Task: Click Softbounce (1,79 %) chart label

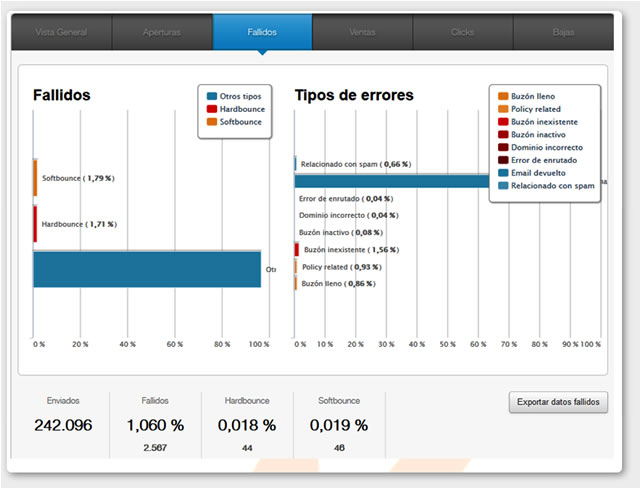Action: click(78, 178)
